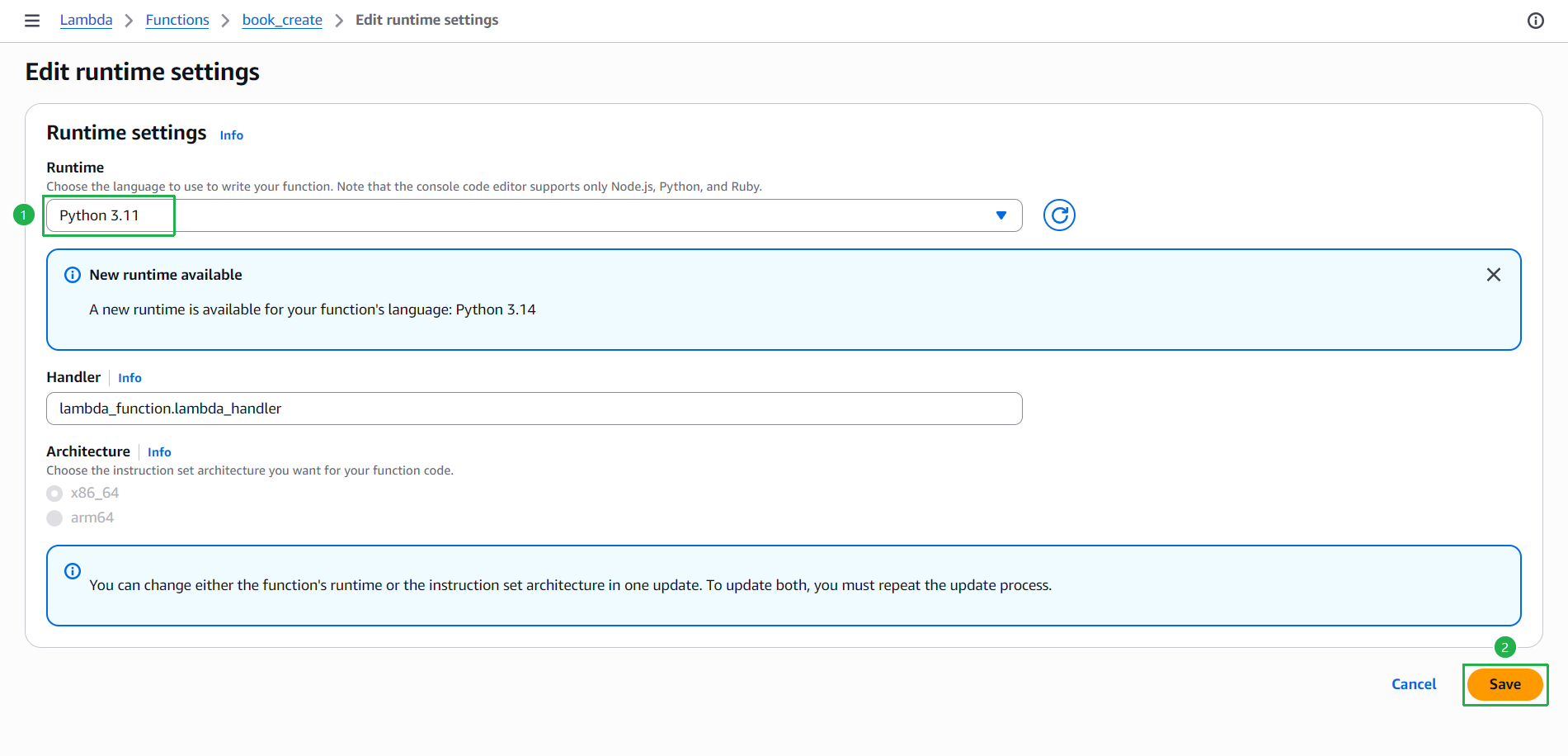Open the hamburger navigation menu

[32, 21]
